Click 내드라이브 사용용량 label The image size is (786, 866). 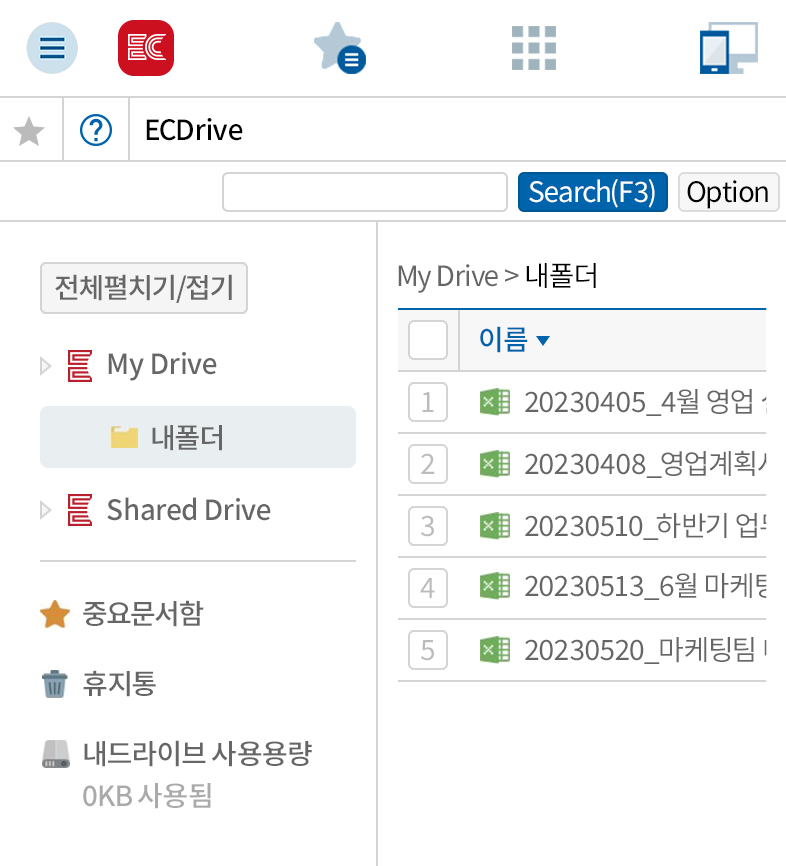[x=197, y=753]
